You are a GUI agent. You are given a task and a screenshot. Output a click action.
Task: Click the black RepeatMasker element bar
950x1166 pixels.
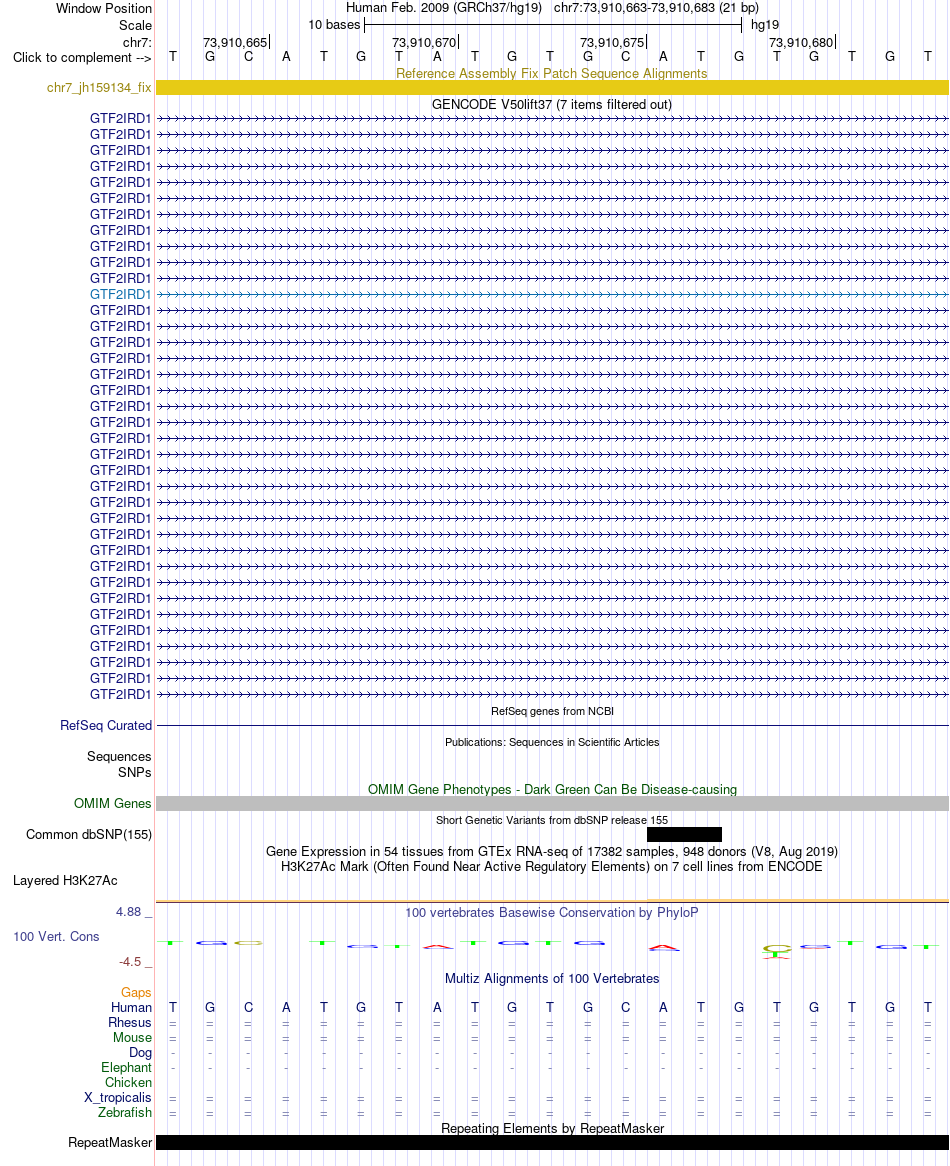tap(552, 1142)
